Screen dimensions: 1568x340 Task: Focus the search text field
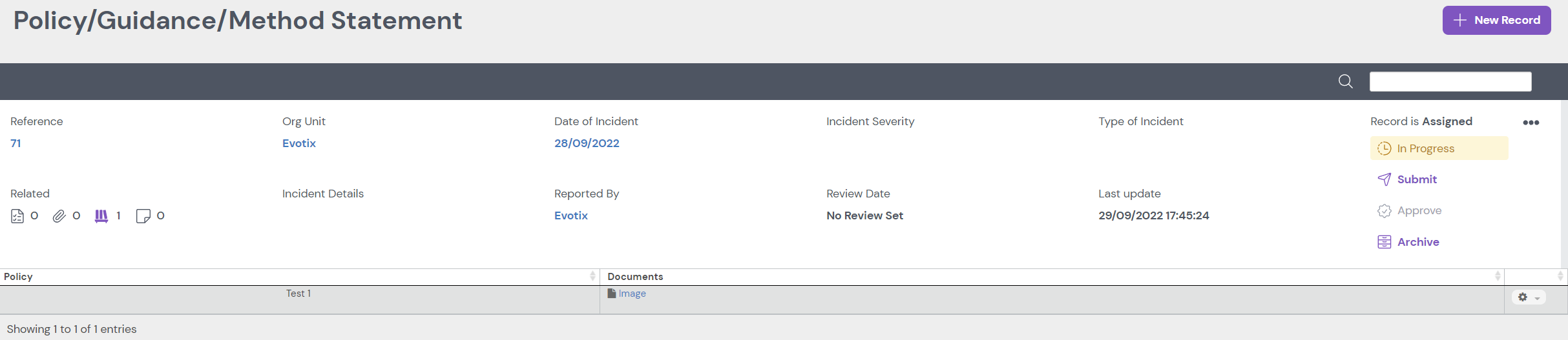coord(1450,81)
